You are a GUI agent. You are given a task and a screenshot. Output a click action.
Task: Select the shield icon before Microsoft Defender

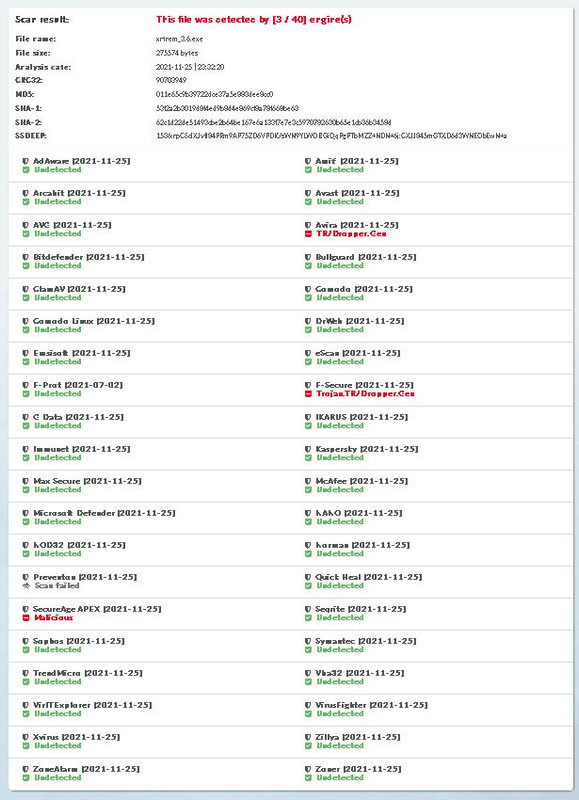[26, 513]
